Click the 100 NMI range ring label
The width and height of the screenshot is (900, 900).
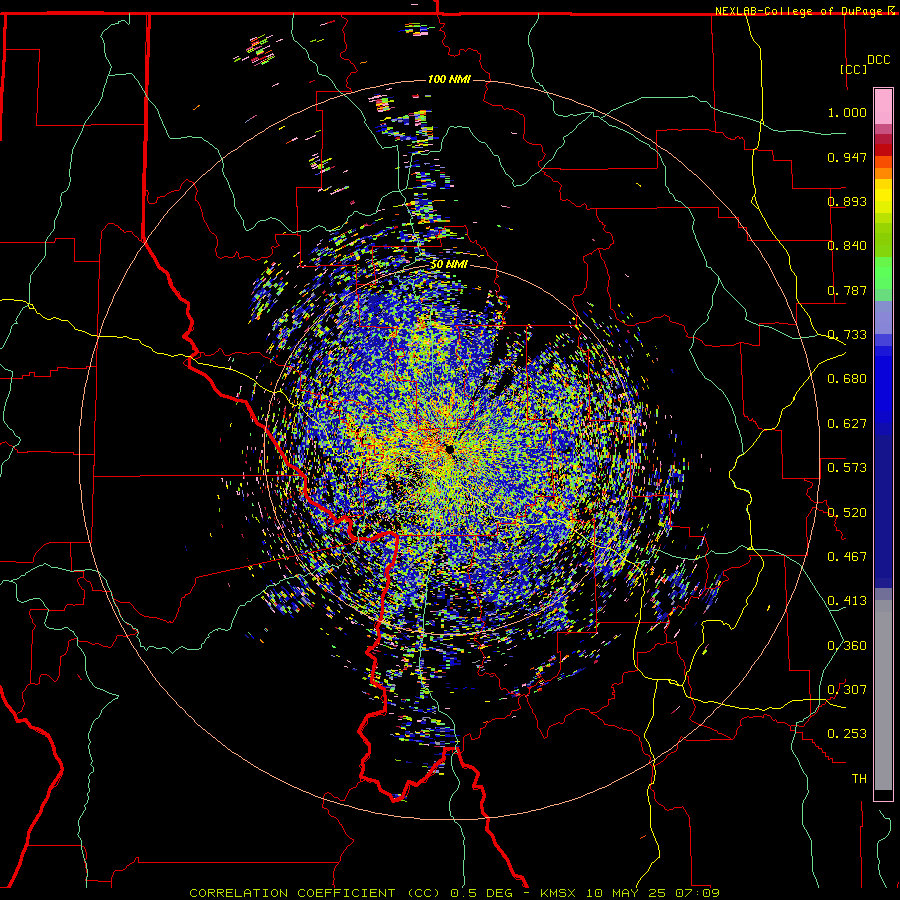coord(449,79)
